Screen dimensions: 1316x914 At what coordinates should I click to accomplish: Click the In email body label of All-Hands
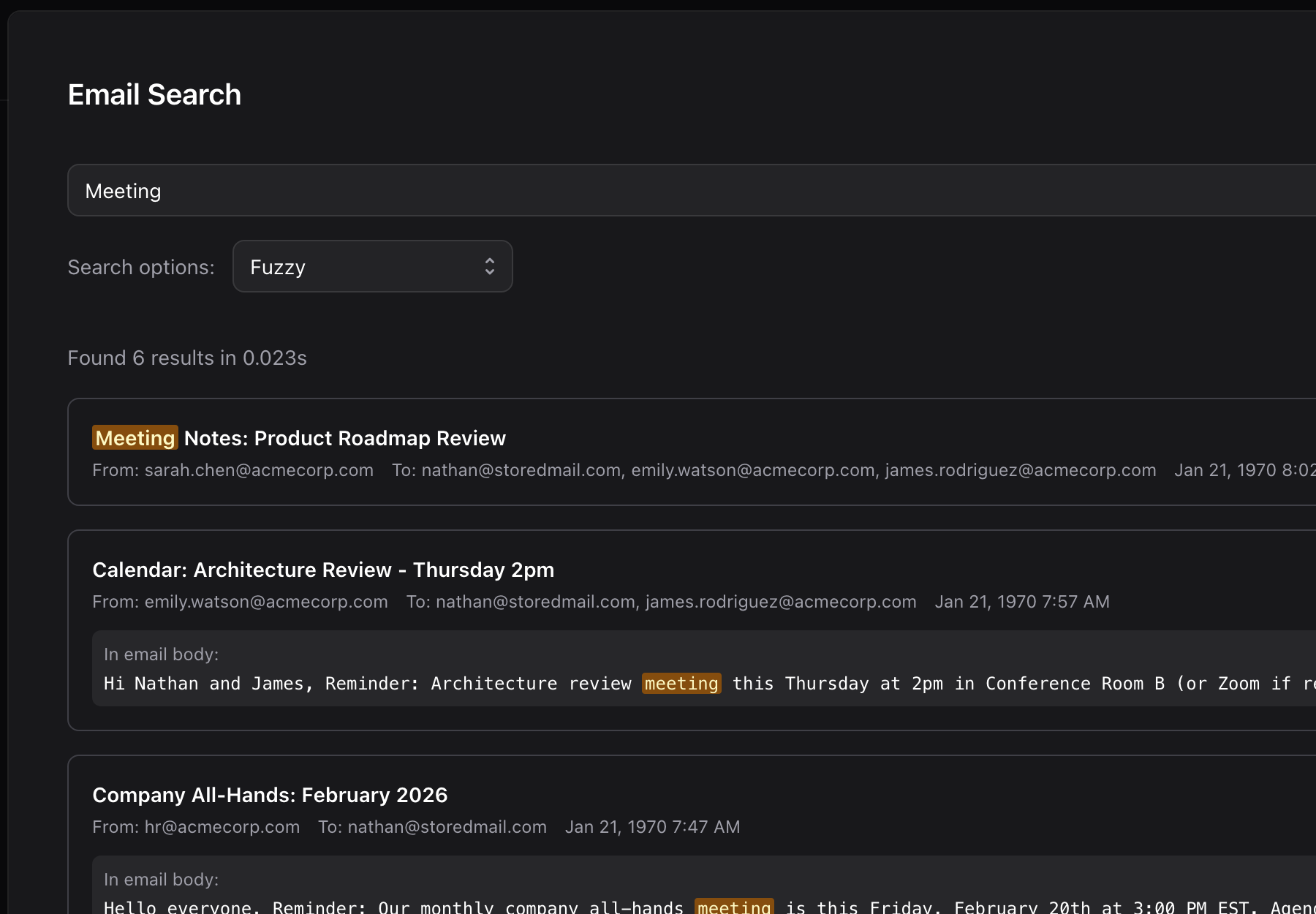161,880
